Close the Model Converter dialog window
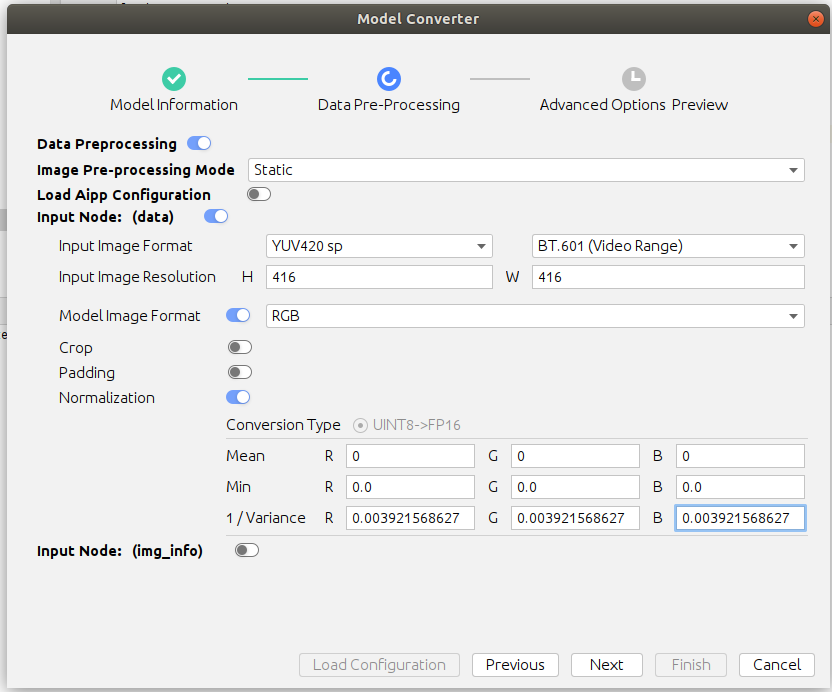The image size is (832, 692). (817, 19)
